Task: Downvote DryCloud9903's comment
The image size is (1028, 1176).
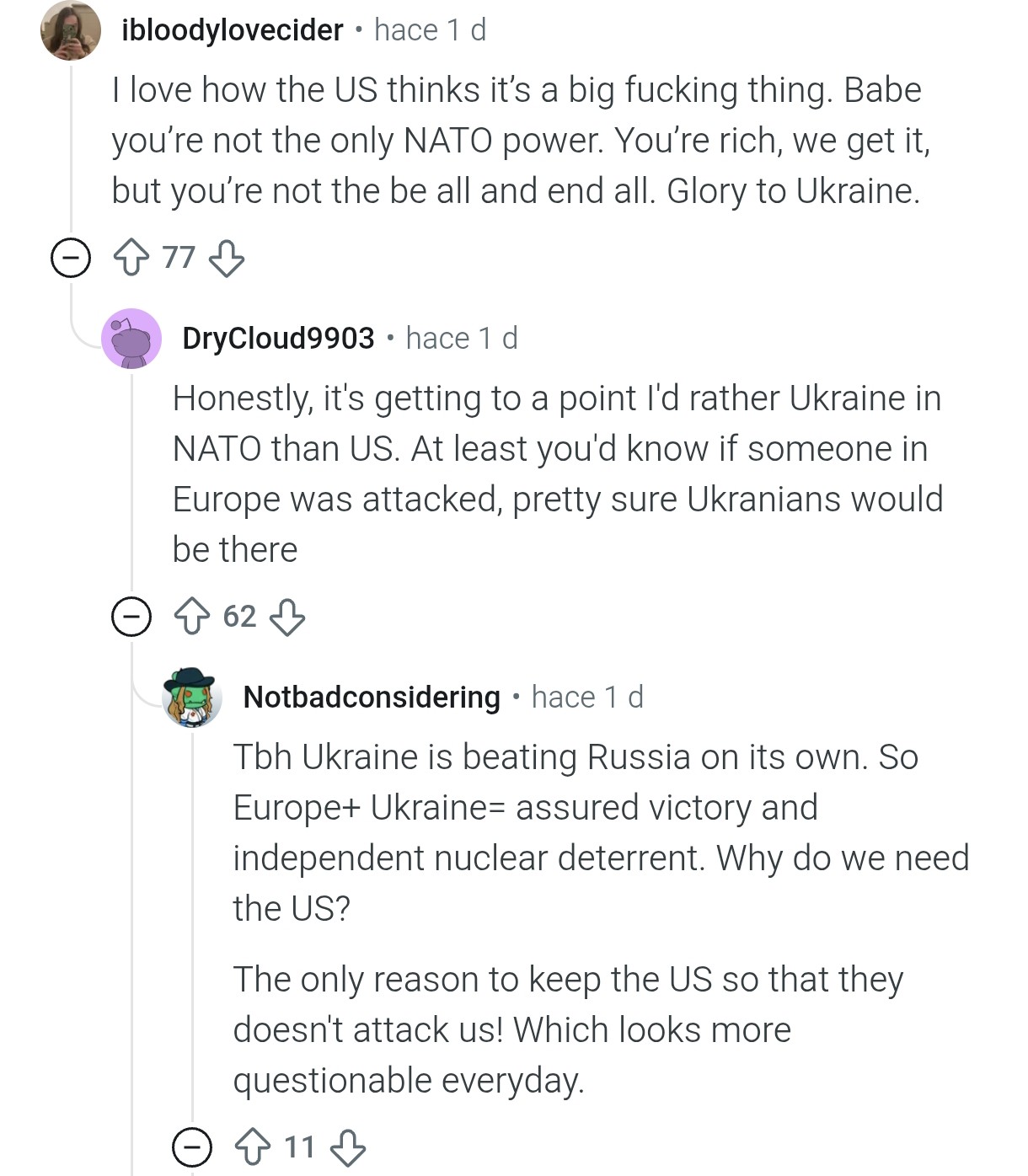Action: click(286, 617)
